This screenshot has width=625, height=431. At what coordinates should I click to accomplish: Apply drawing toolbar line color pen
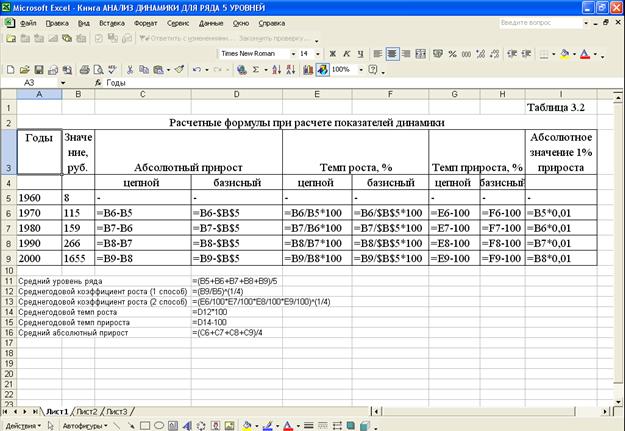pos(267,425)
